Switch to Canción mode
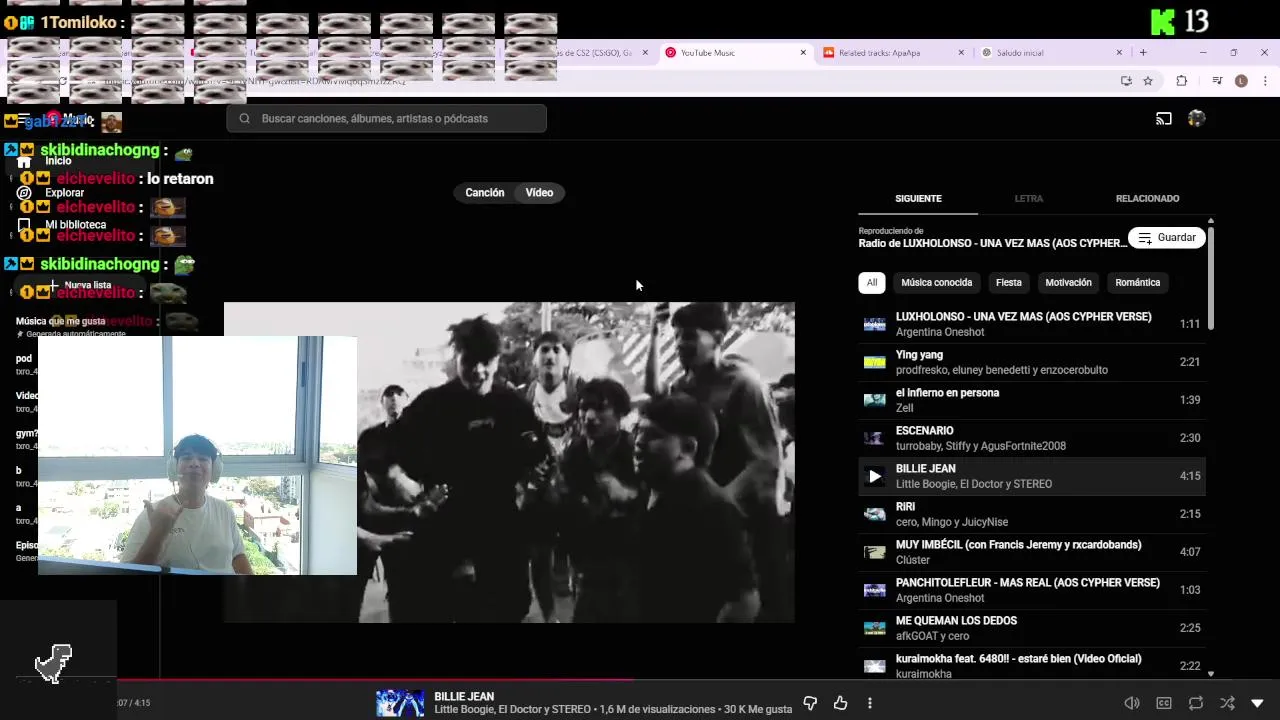 click(485, 193)
